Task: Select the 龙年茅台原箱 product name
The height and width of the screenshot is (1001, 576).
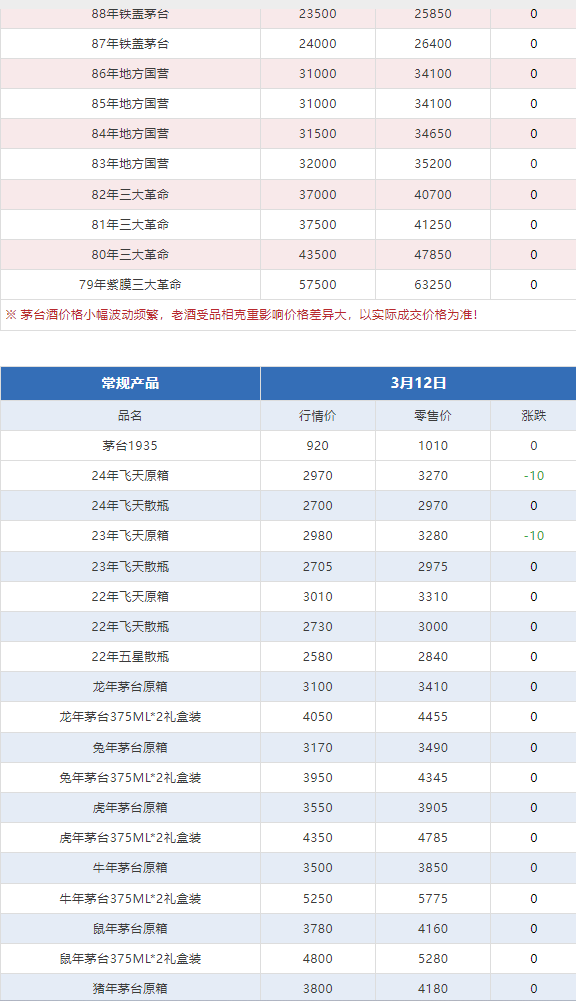Action: [x=130, y=687]
